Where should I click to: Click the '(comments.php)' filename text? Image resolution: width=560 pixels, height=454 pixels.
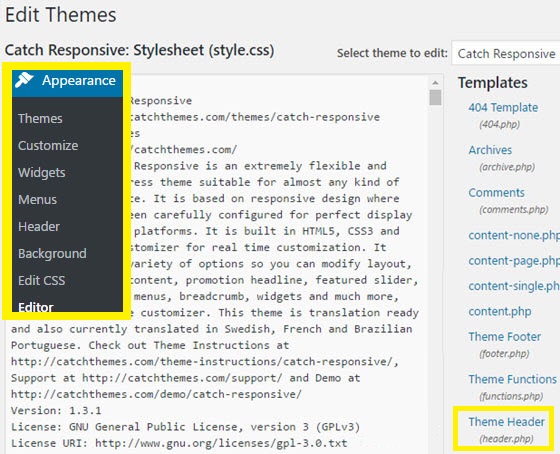514,209
